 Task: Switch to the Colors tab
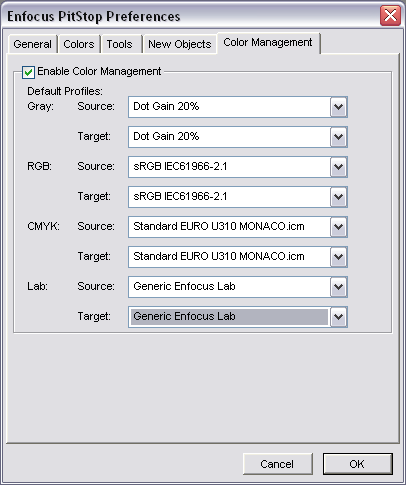(x=79, y=44)
